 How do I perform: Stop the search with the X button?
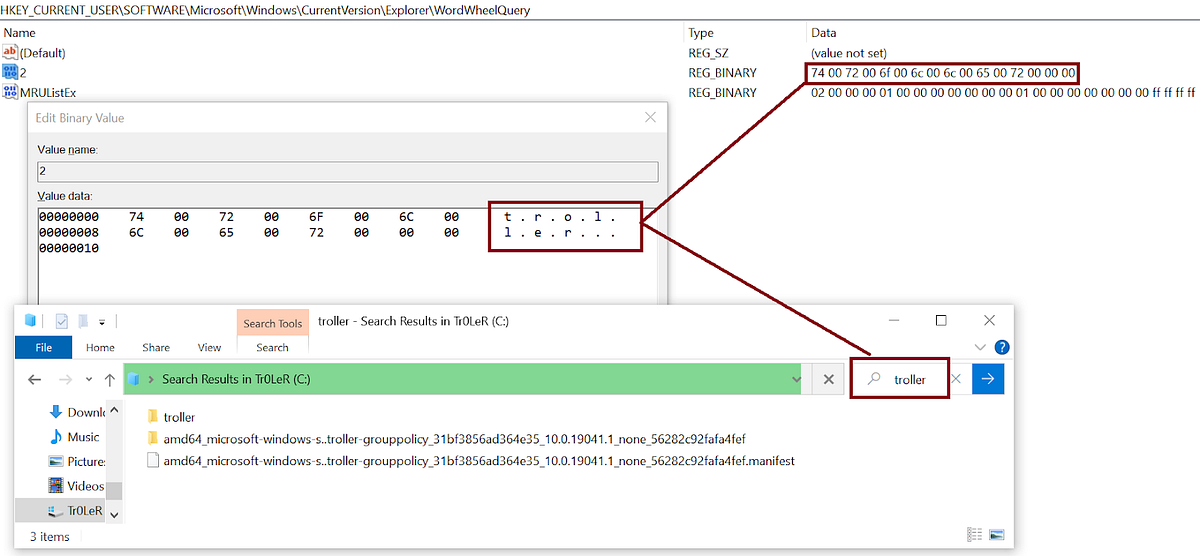pos(828,380)
